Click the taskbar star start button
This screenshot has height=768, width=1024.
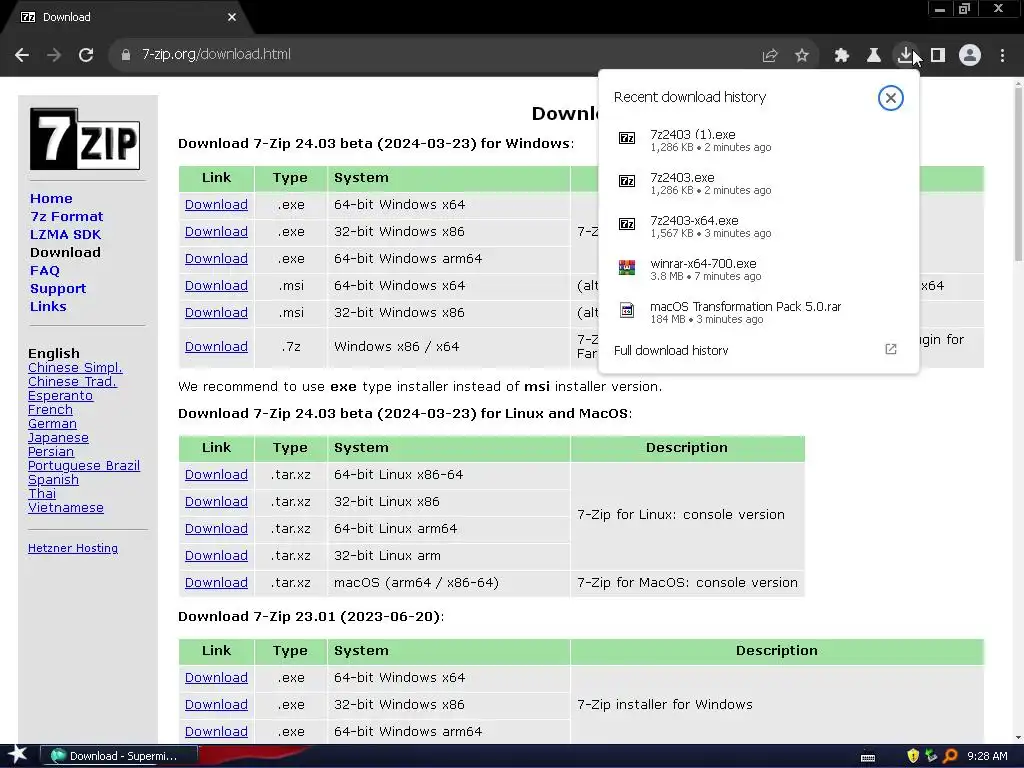coord(18,756)
